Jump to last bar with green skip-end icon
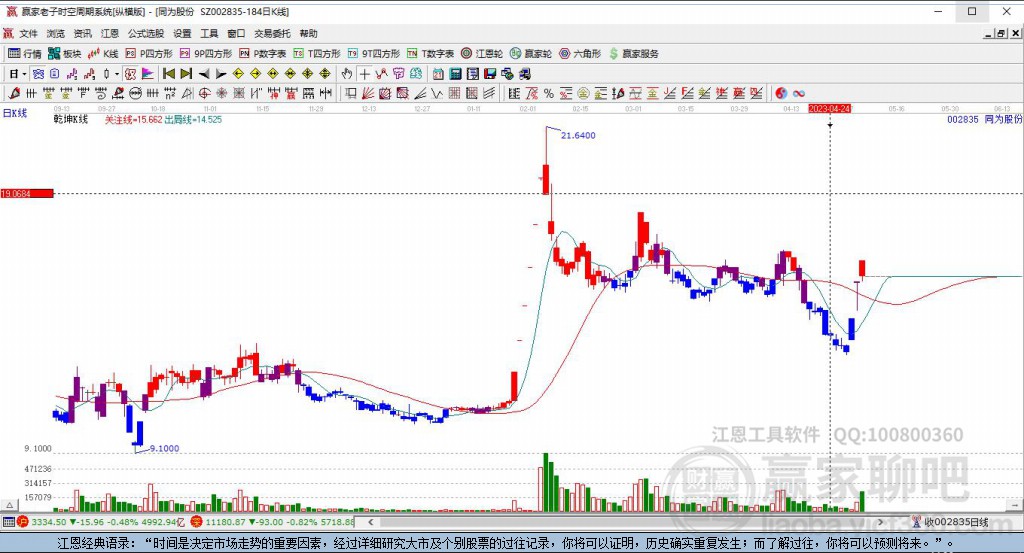This screenshot has height=553, width=1024. coord(186,74)
